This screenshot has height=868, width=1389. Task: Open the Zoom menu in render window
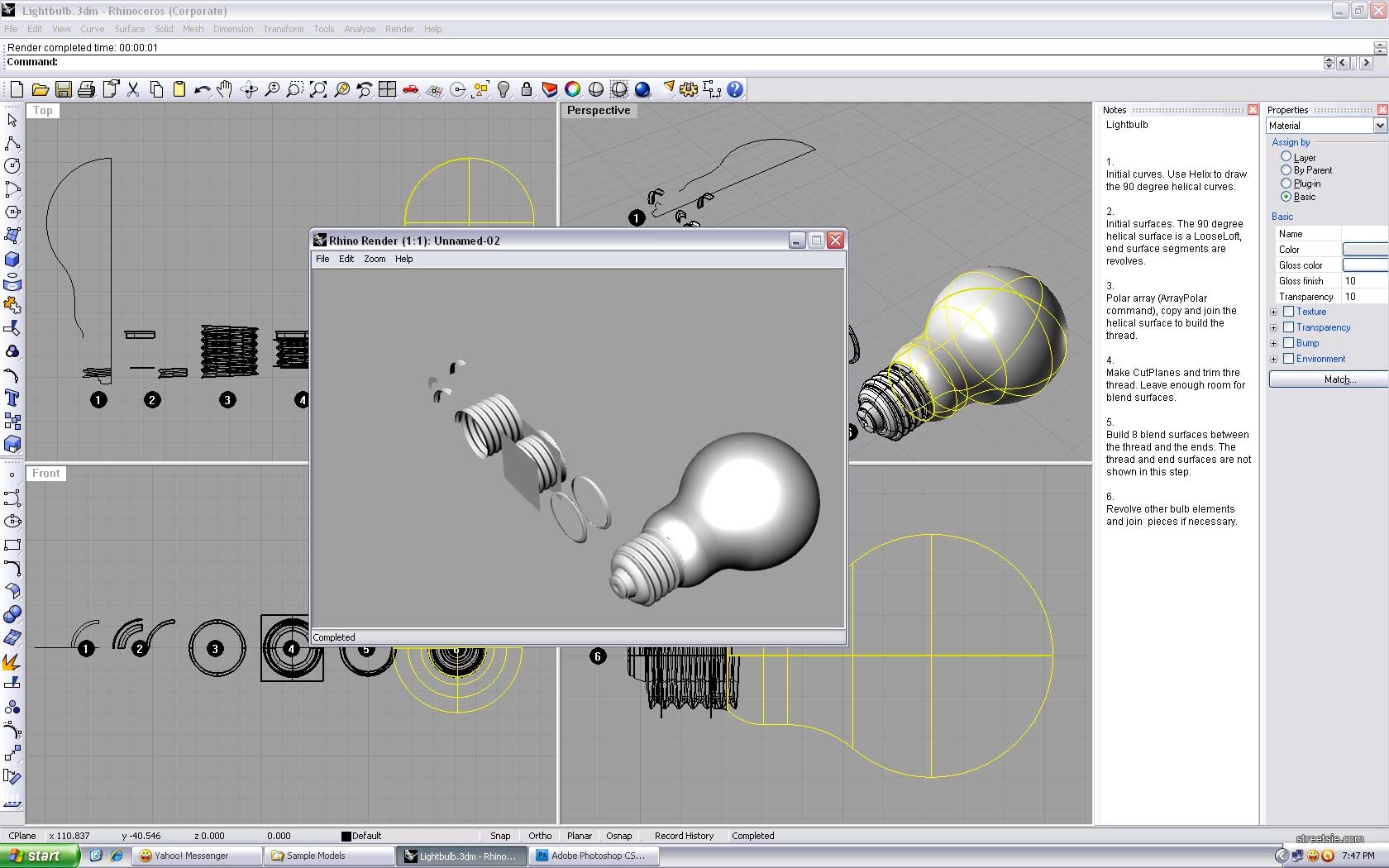pyautogui.click(x=375, y=260)
